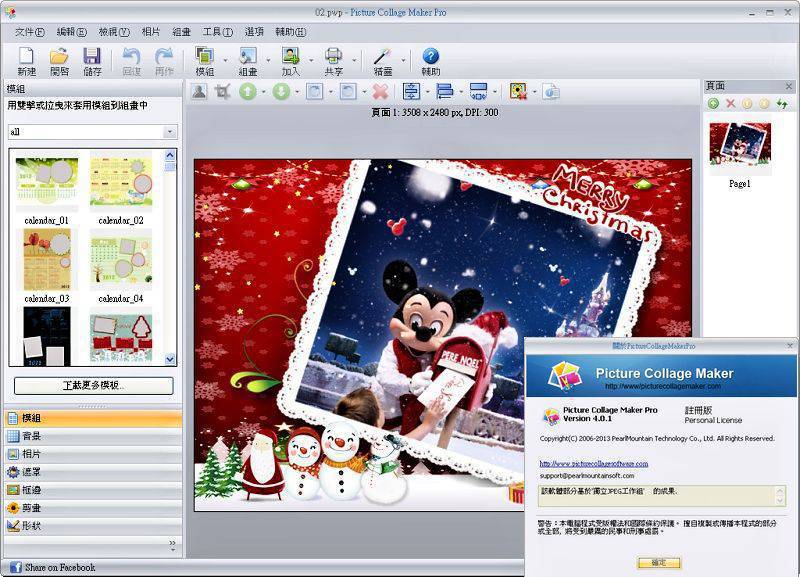800x577 pixels.
Task: Expand the dropdown arrow beside 精靈 toolbar button
Action: 403,60
